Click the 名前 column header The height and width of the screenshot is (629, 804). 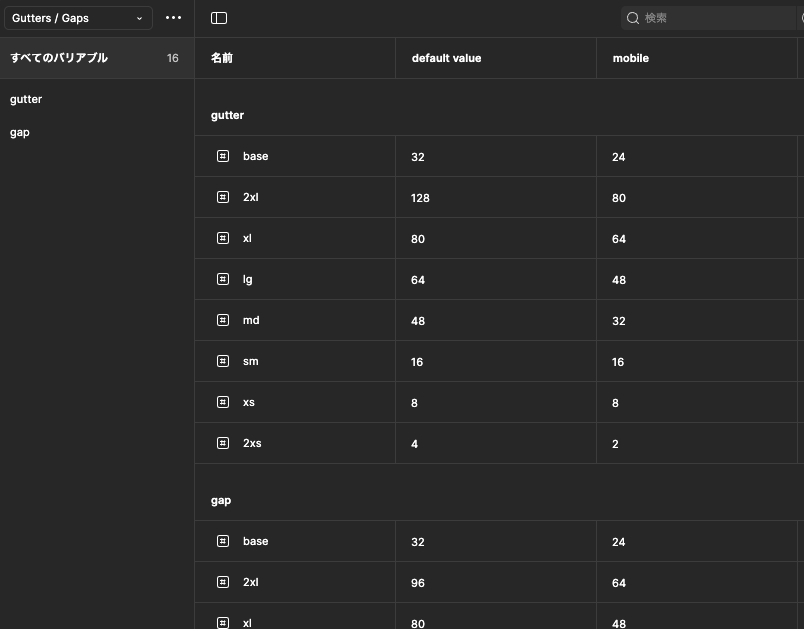pyautogui.click(x=222, y=58)
